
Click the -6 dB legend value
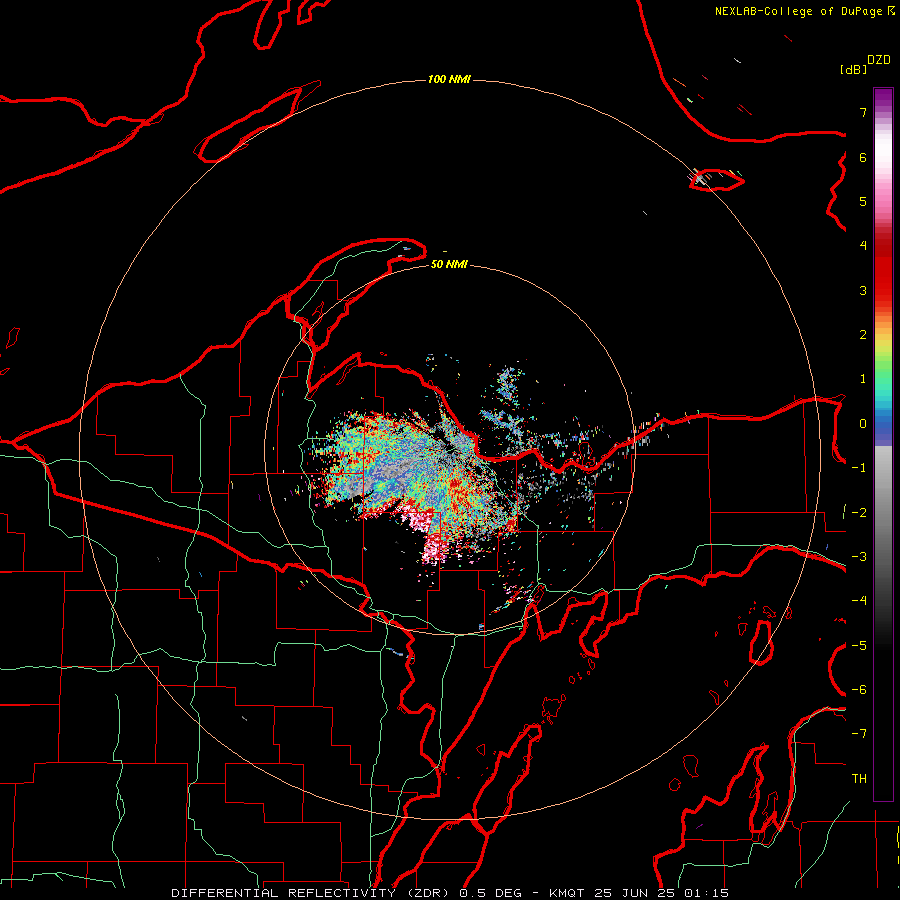(859, 690)
